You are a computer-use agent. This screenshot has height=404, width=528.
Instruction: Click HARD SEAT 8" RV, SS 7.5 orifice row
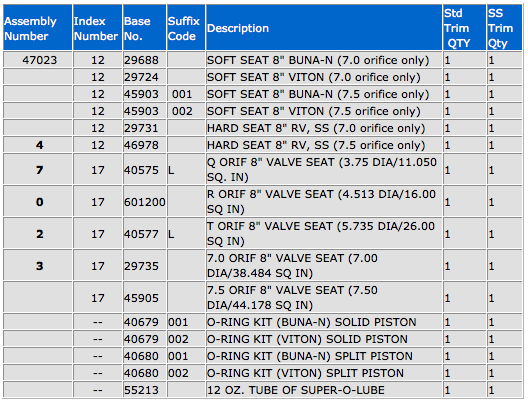(x=263, y=145)
